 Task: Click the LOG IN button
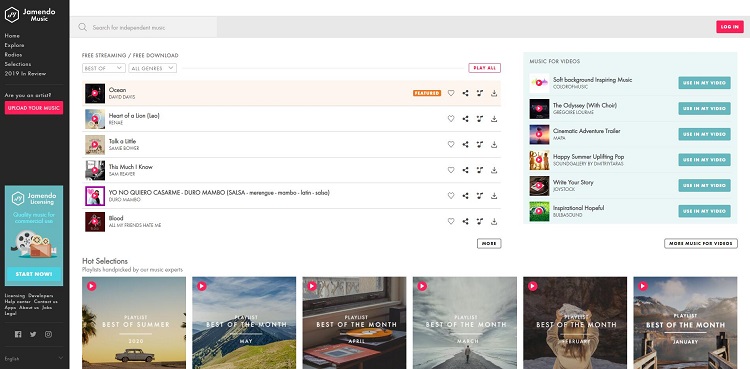click(x=729, y=27)
